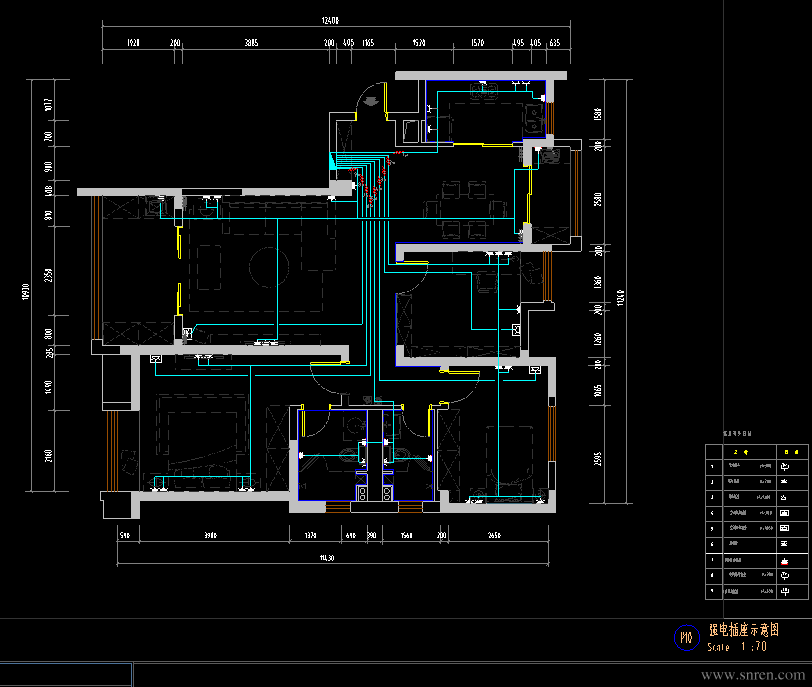The height and width of the screenshot is (687, 812).
Task: Click the 1017 dimension on the left
Action: (x=48, y=105)
